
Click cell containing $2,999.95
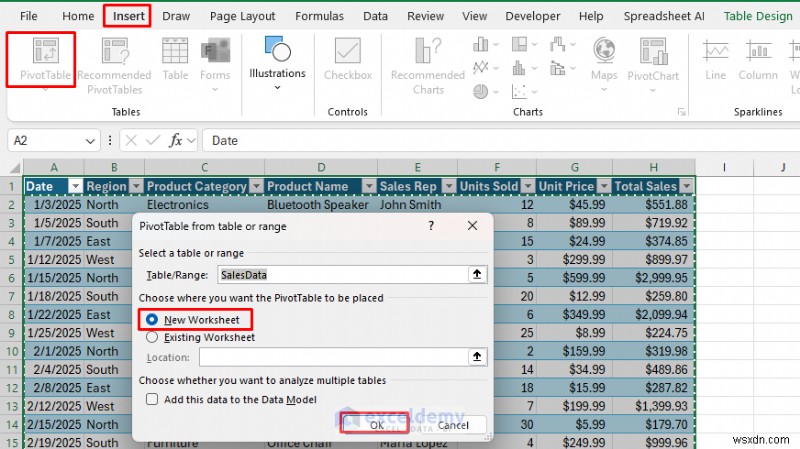(x=654, y=278)
